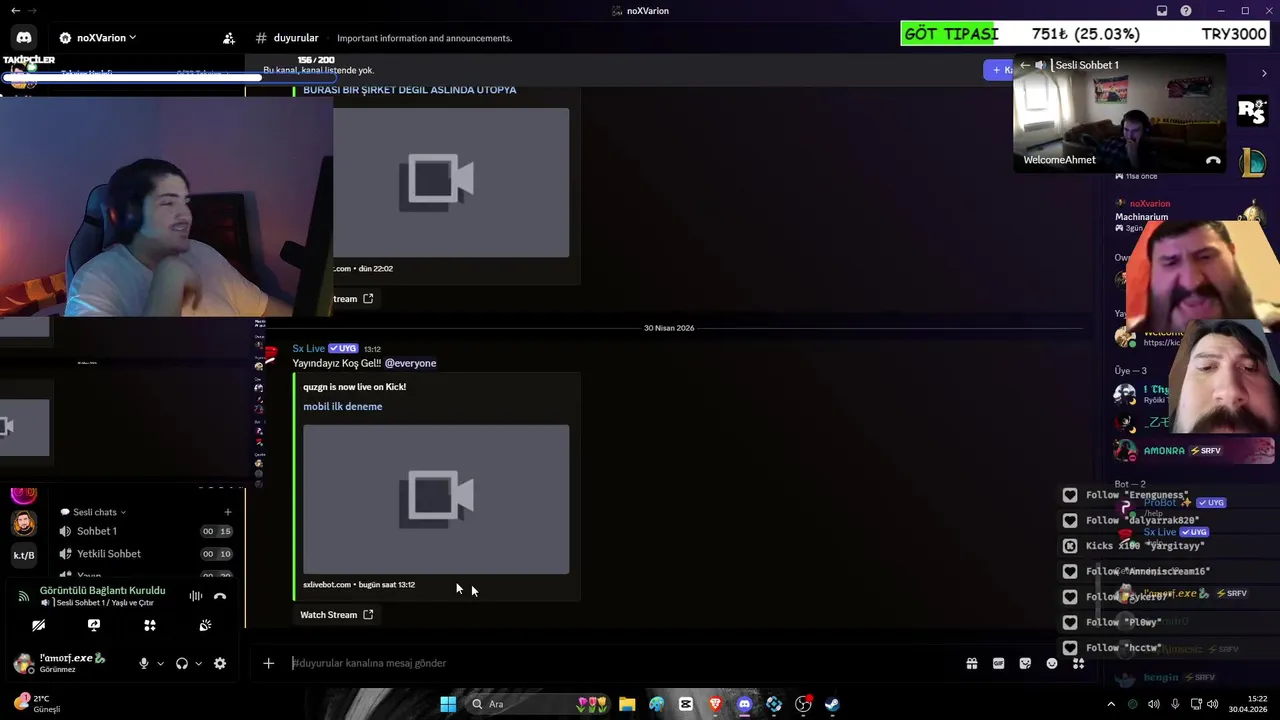
Task: Disconnect from voice using hang-up icon
Action: click(x=220, y=596)
